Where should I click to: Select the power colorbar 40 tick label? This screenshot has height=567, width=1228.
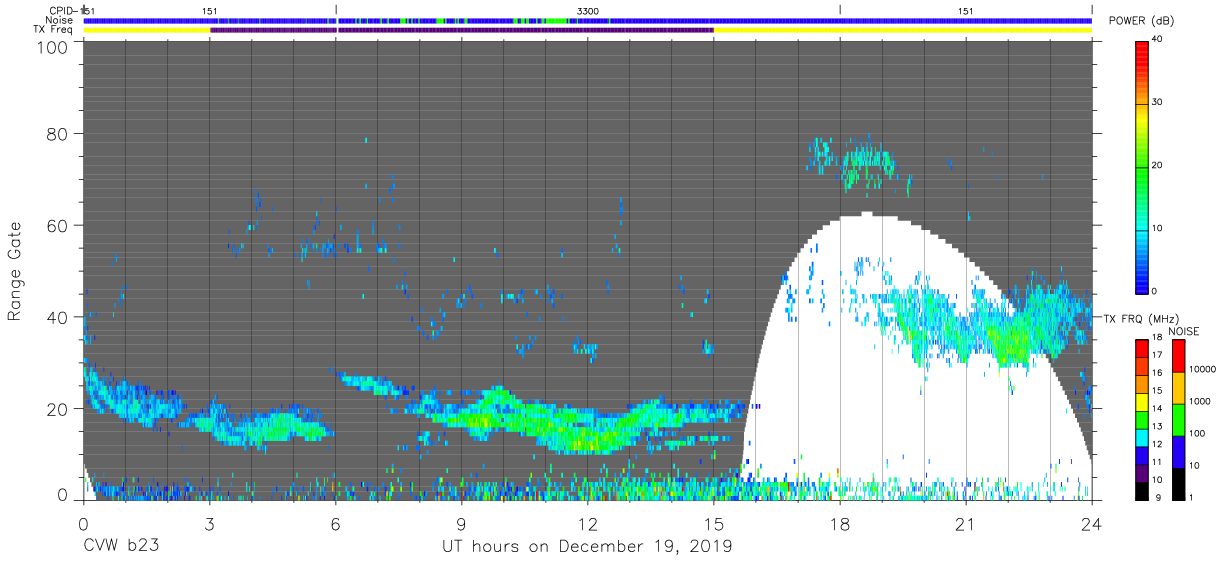tap(1156, 40)
